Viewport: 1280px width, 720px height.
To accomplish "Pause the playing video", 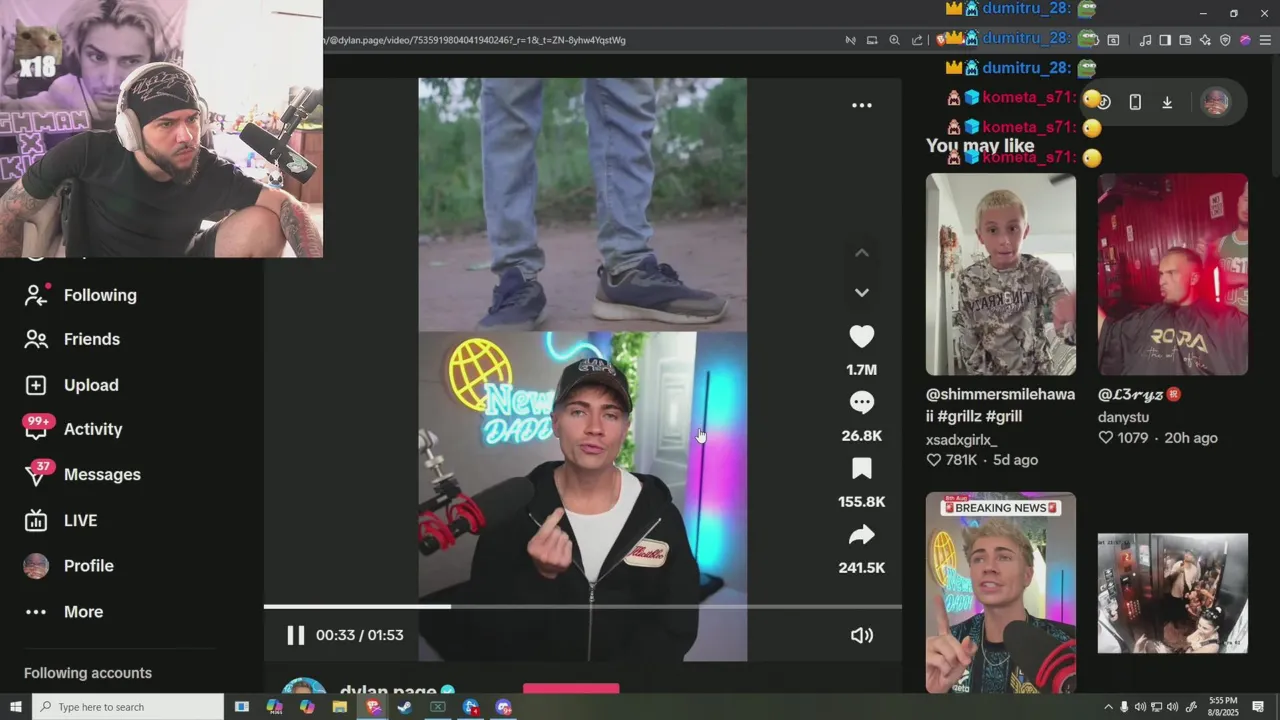I will (x=295, y=635).
